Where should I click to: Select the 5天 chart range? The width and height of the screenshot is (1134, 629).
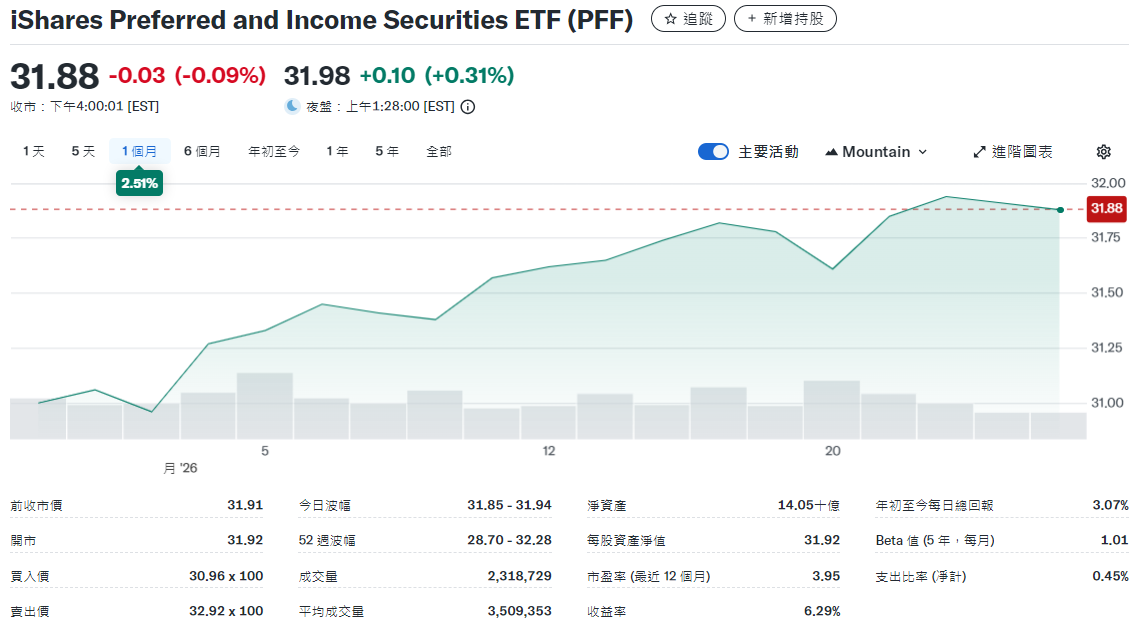click(x=81, y=151)
